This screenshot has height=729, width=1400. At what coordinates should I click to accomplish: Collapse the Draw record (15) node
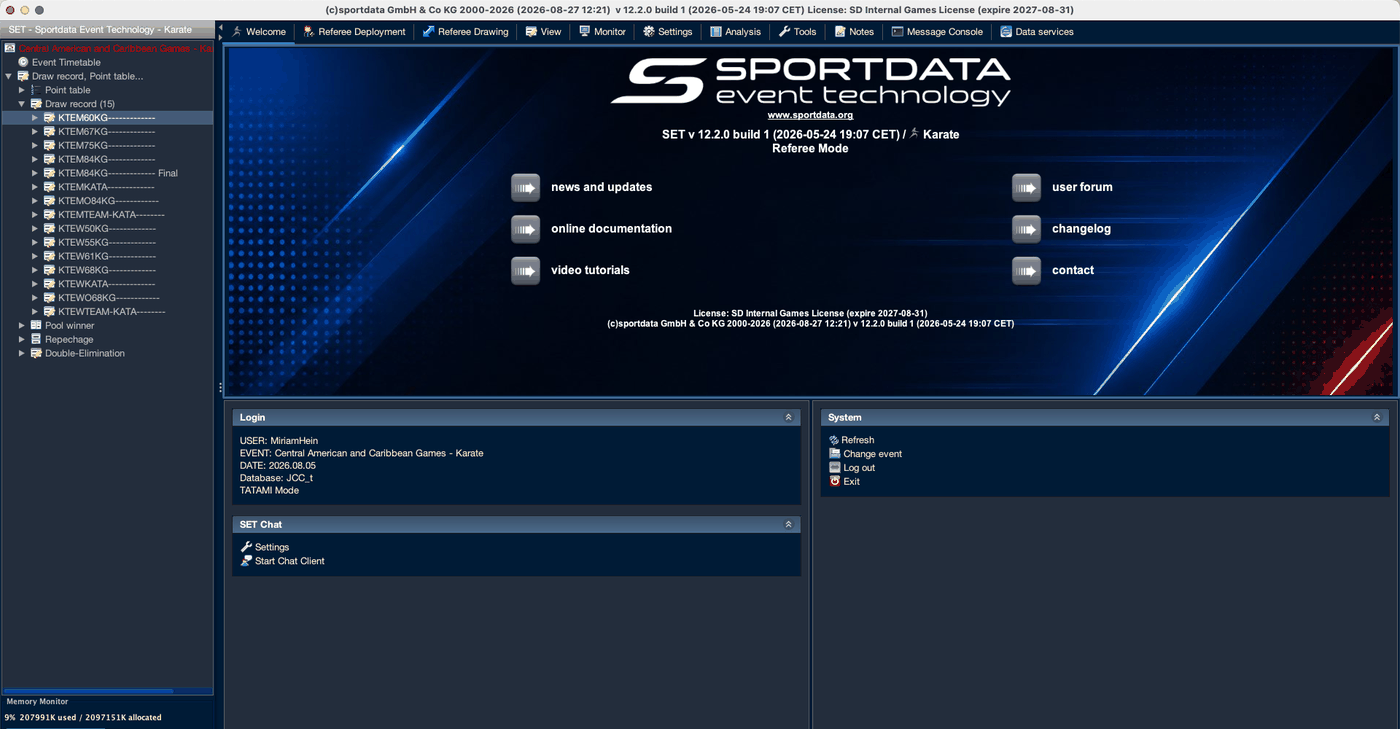point(22,104)
